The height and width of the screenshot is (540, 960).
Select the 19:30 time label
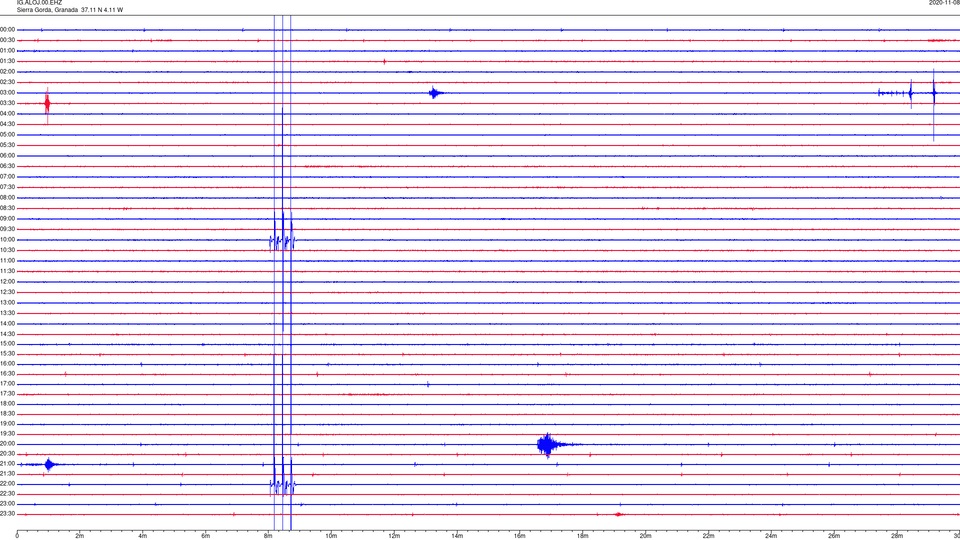click(7, 433)
